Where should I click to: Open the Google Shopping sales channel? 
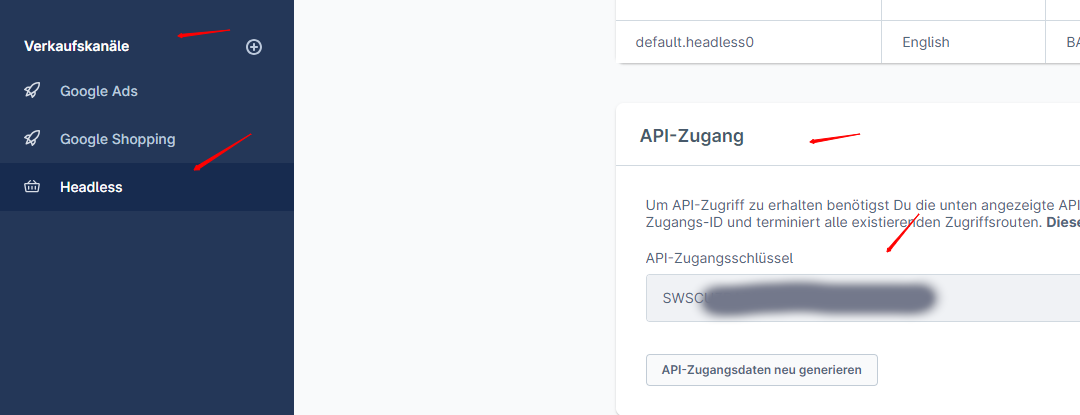click(117, 139)
